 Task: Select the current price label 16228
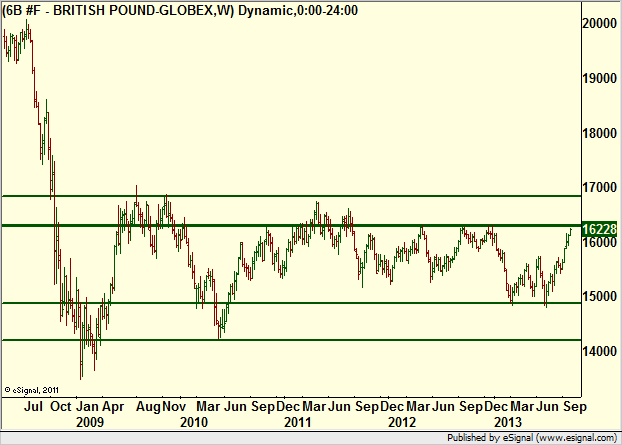pyautogui.click(x=599, y=229)
